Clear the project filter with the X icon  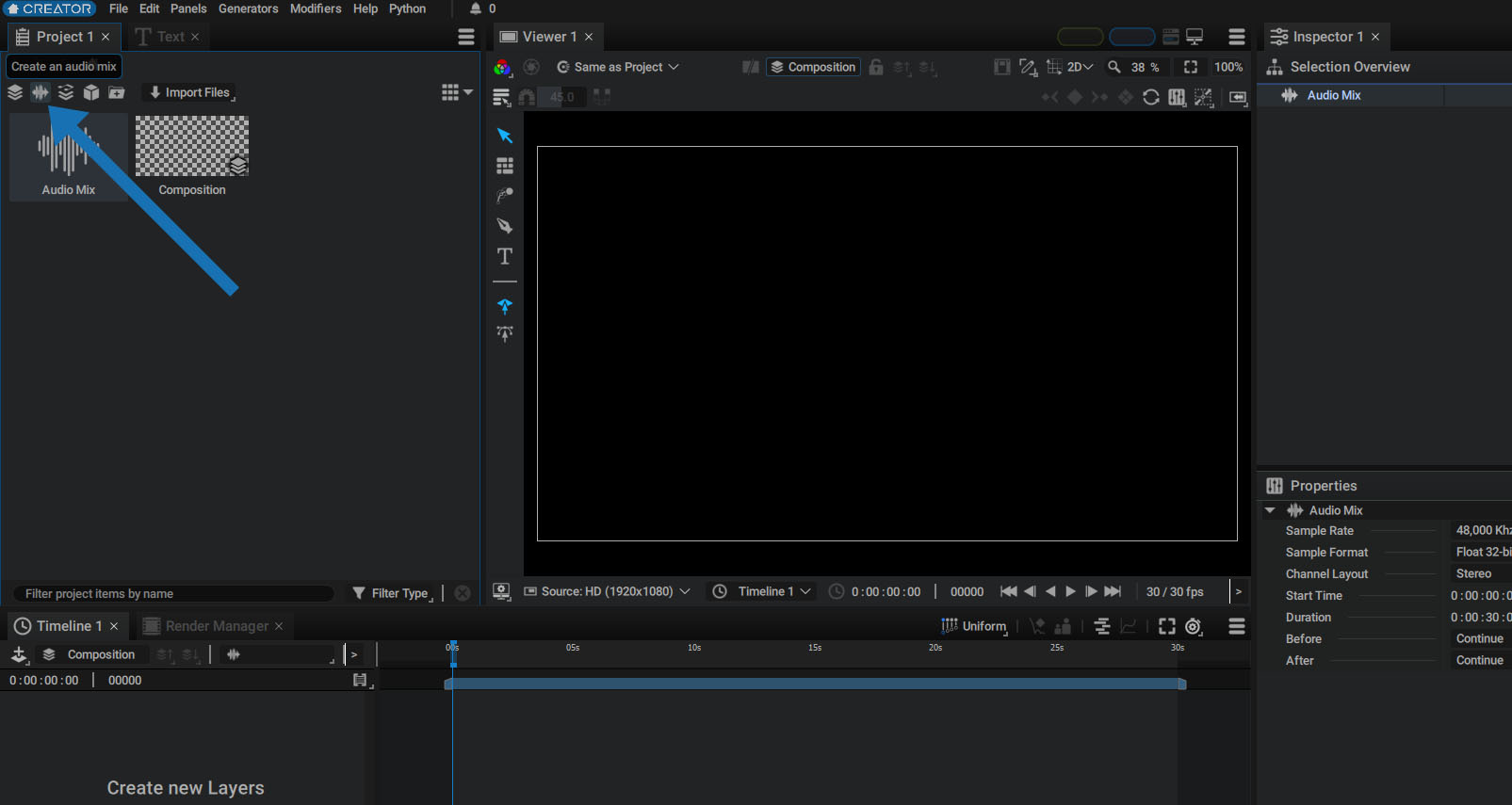463,593
